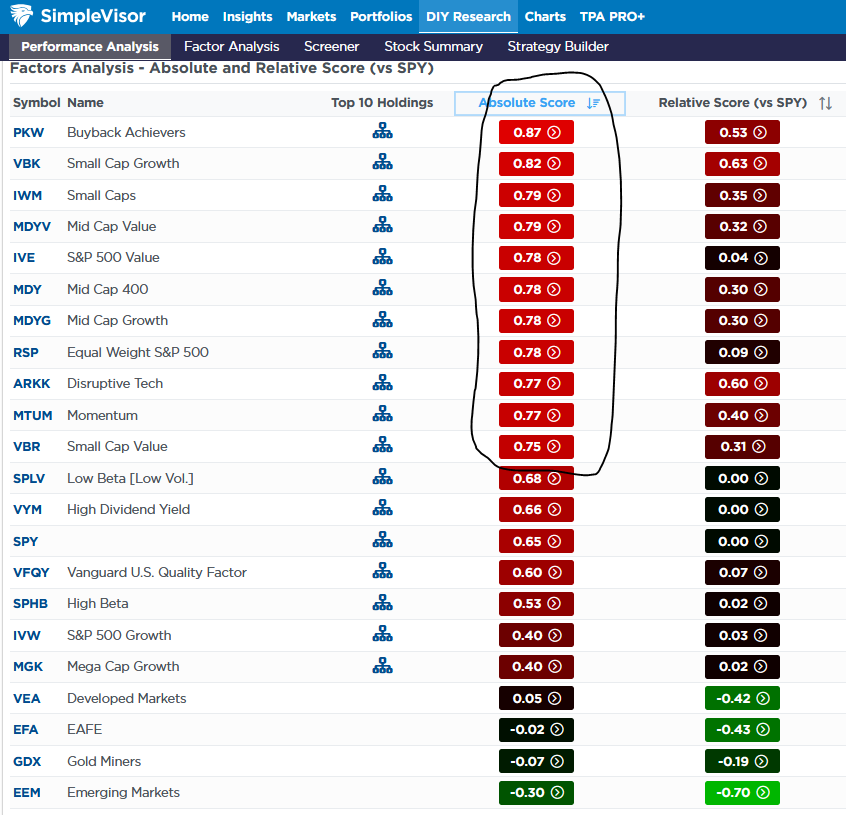View RSP Equal Weight holdings icon

[383, 352]
